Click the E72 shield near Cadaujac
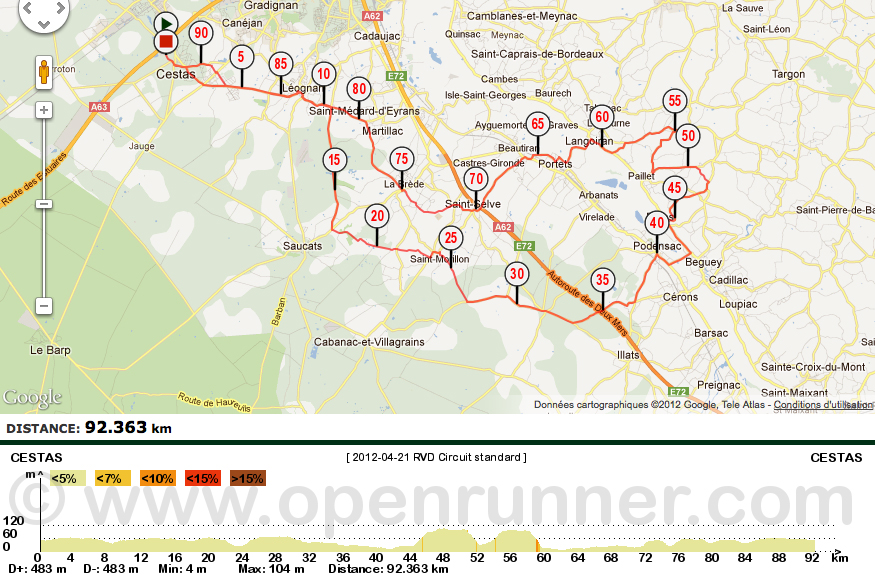 click(x=396, y=76)
